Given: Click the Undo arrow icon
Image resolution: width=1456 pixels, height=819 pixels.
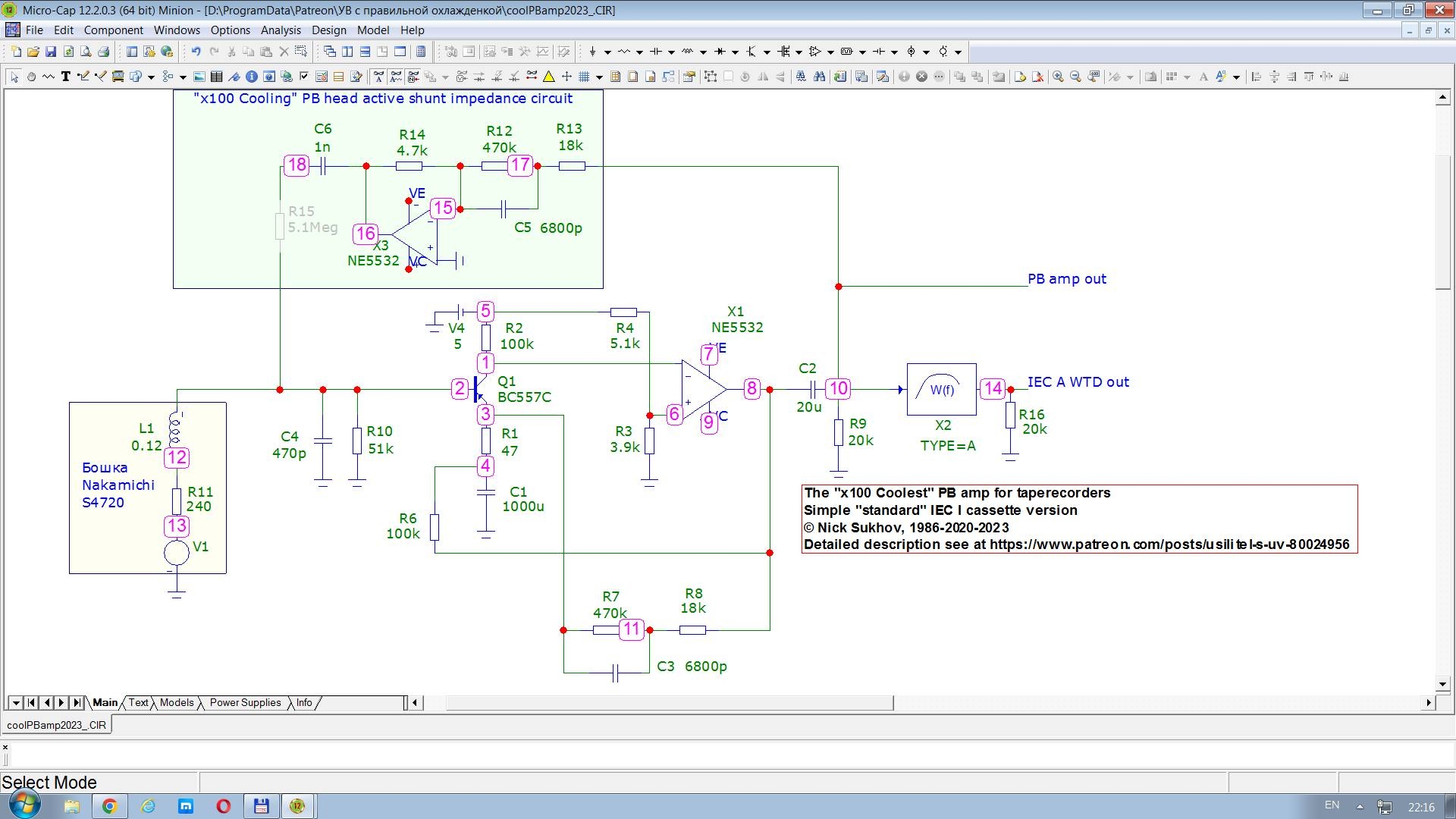Looking at the screenshot, I should pyautogui.click(x=196, y=52).
